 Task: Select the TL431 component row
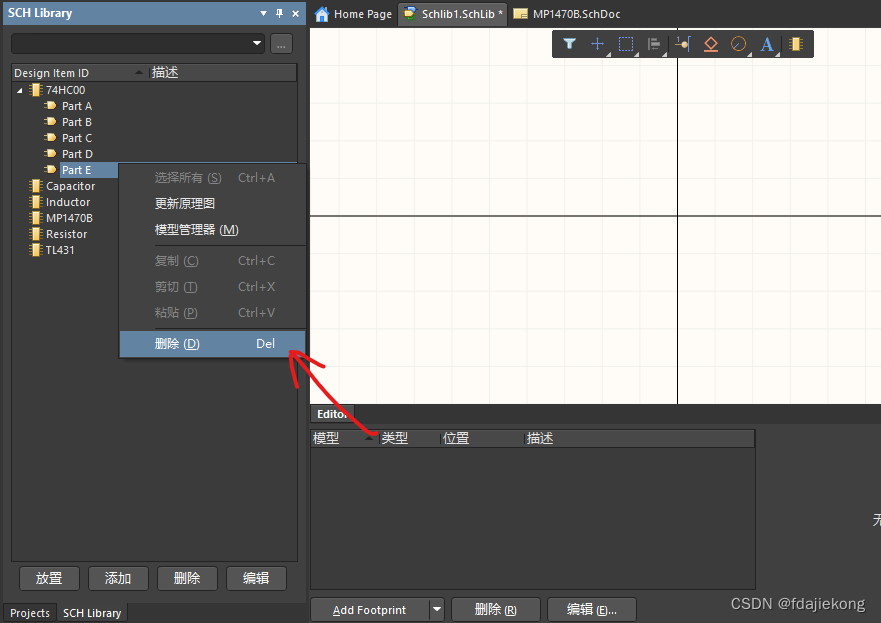coord(60,250)
